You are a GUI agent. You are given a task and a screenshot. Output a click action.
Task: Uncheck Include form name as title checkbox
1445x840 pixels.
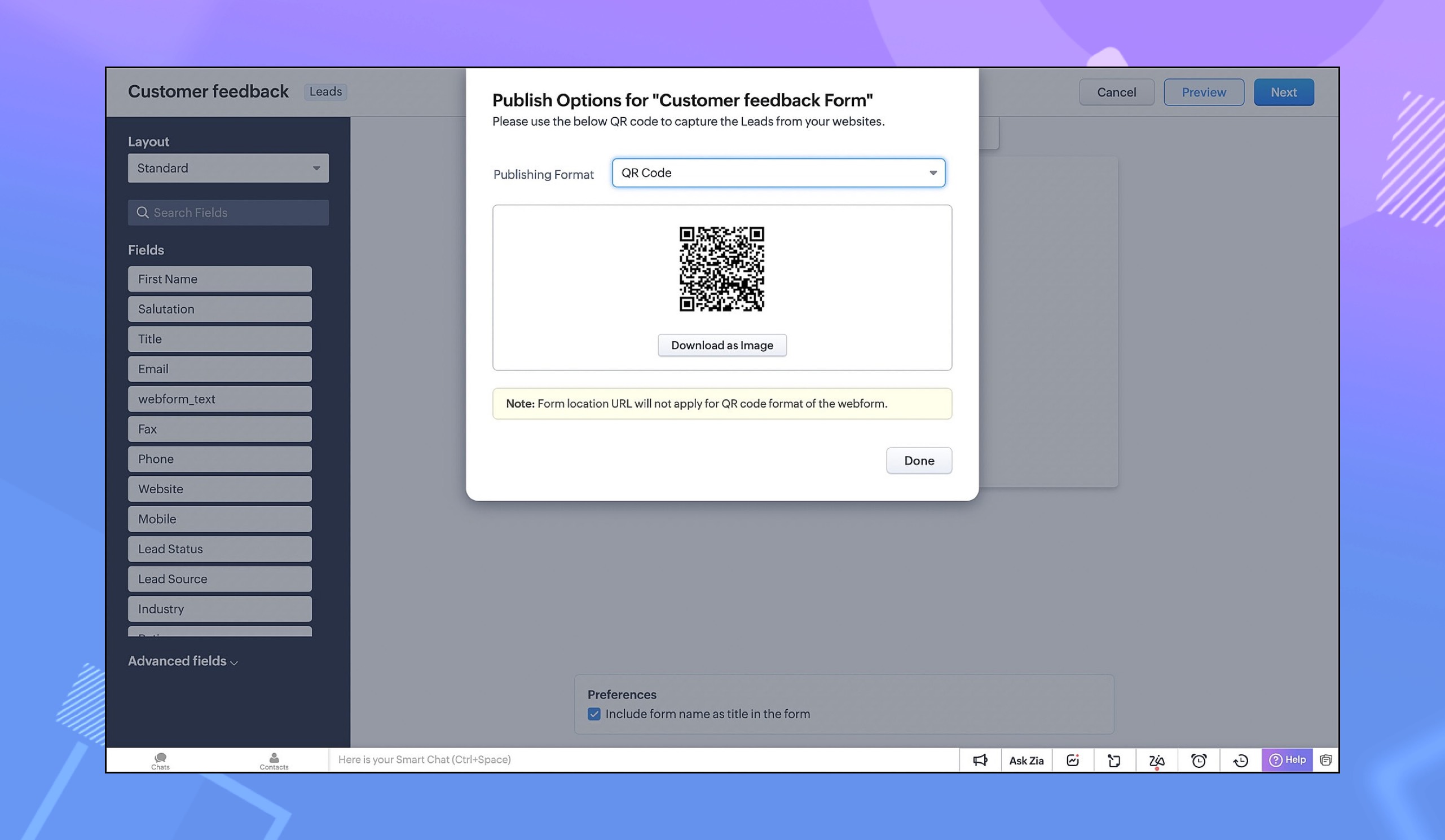point(594,714)
